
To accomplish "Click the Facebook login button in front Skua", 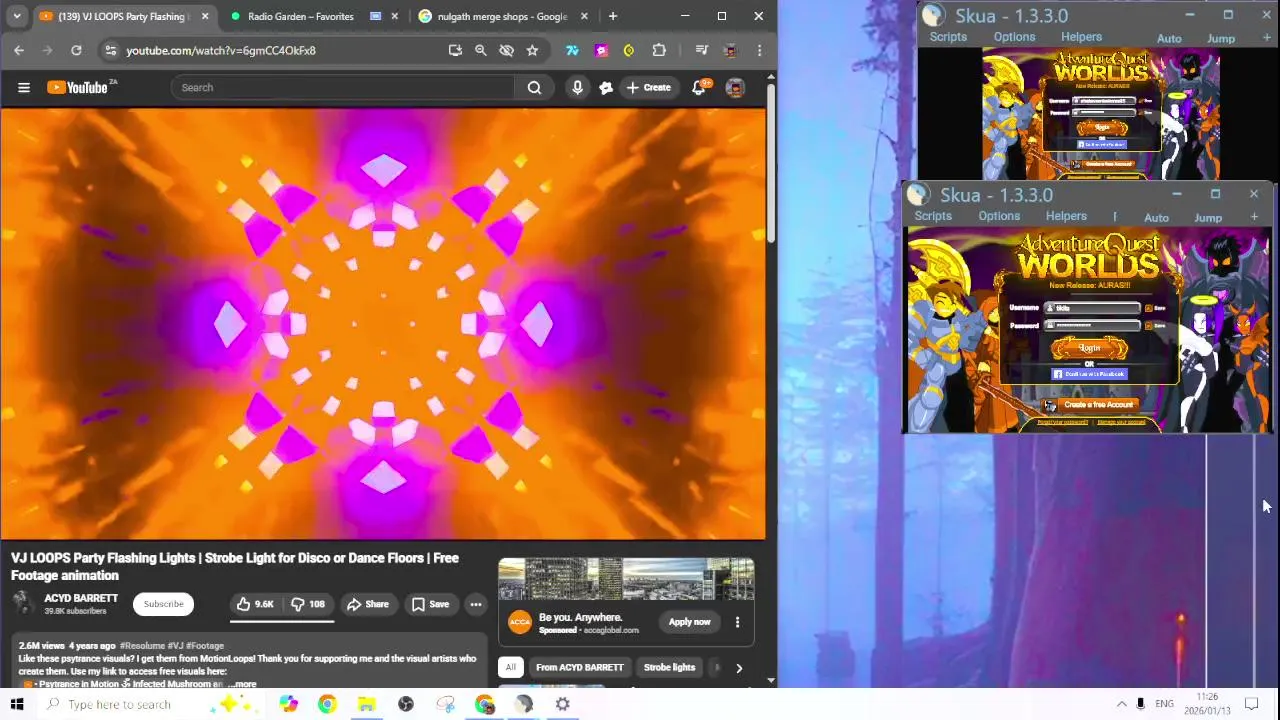I will [x=1089, y=374].
